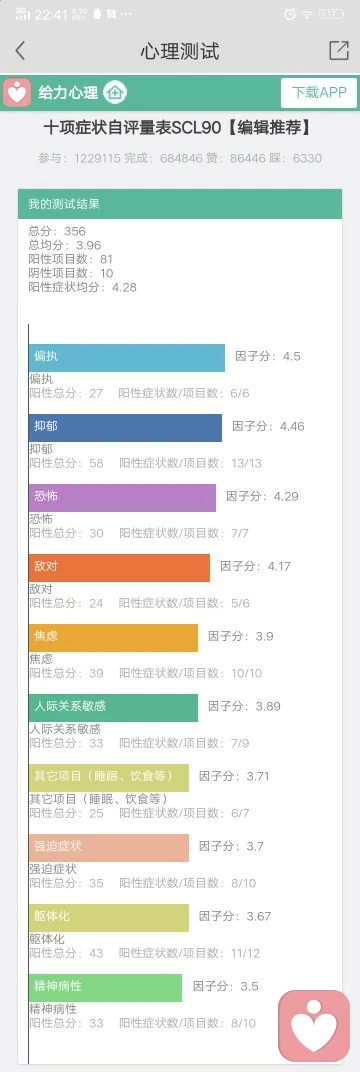
Task: Select the dark blue 抑郁 bar
Action: coord(125,427)
